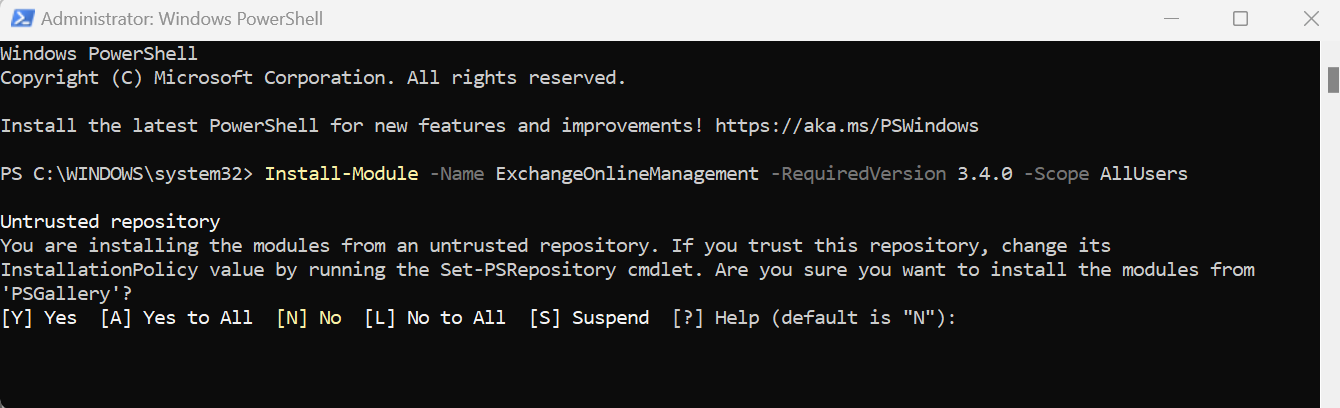This screenshot has height=408, width=1340.
Task: Click the 3.4.0 version number
Action: (x=985, y=174)
